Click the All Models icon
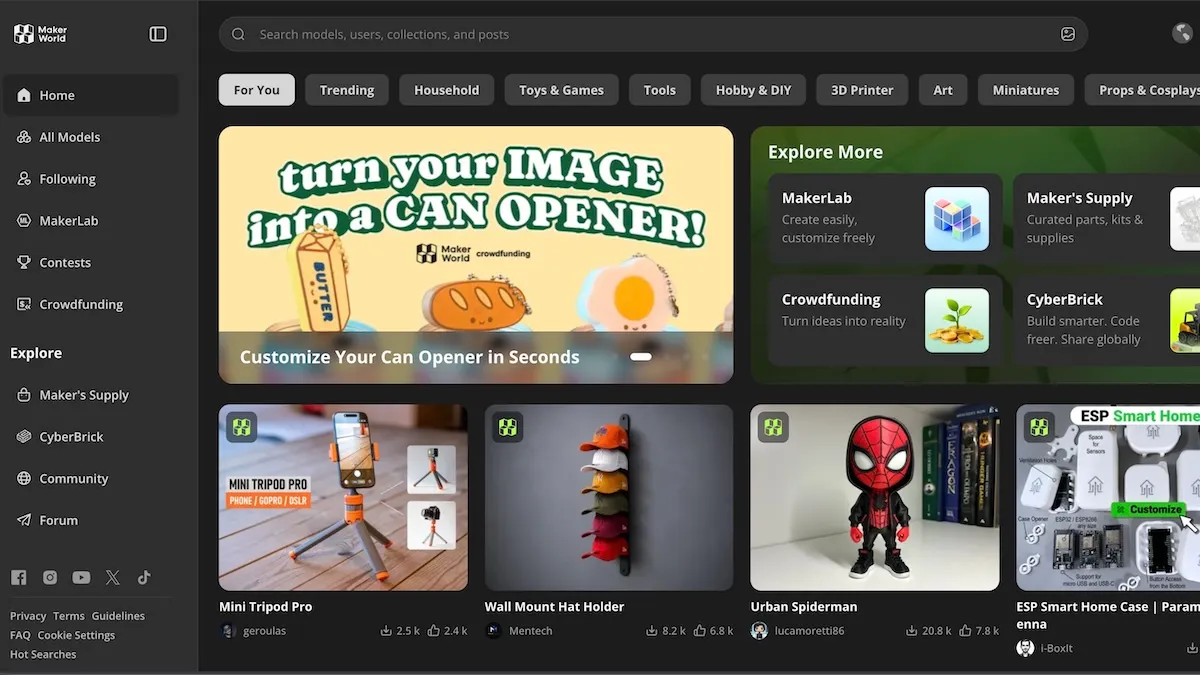Screen dimensions: 1200x675 [24, 137]
